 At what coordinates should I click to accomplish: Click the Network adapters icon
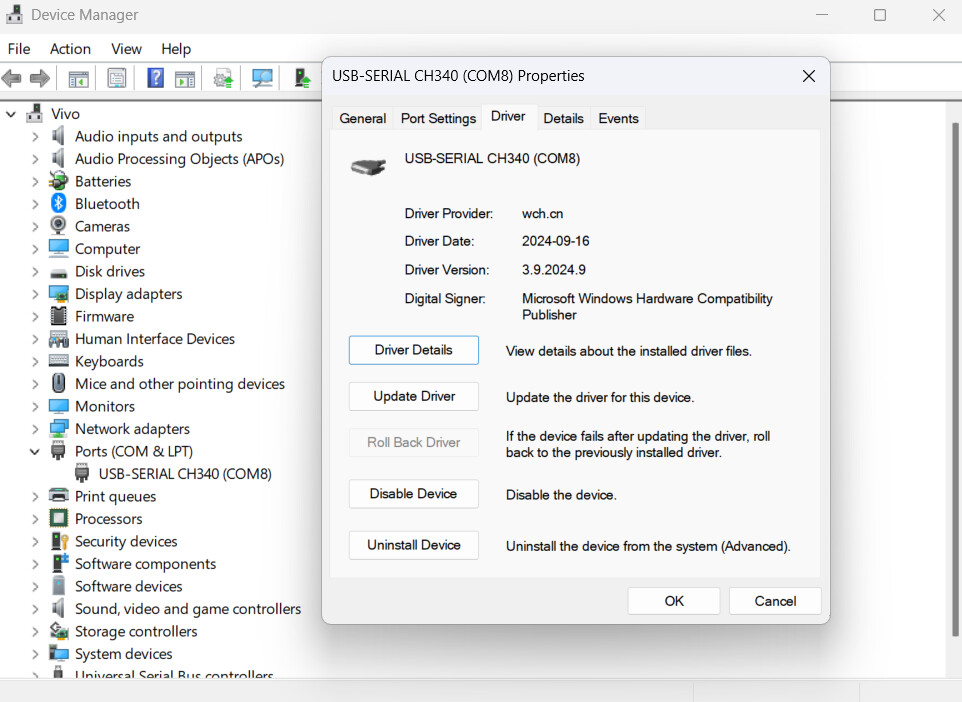[x=58, y=428]
